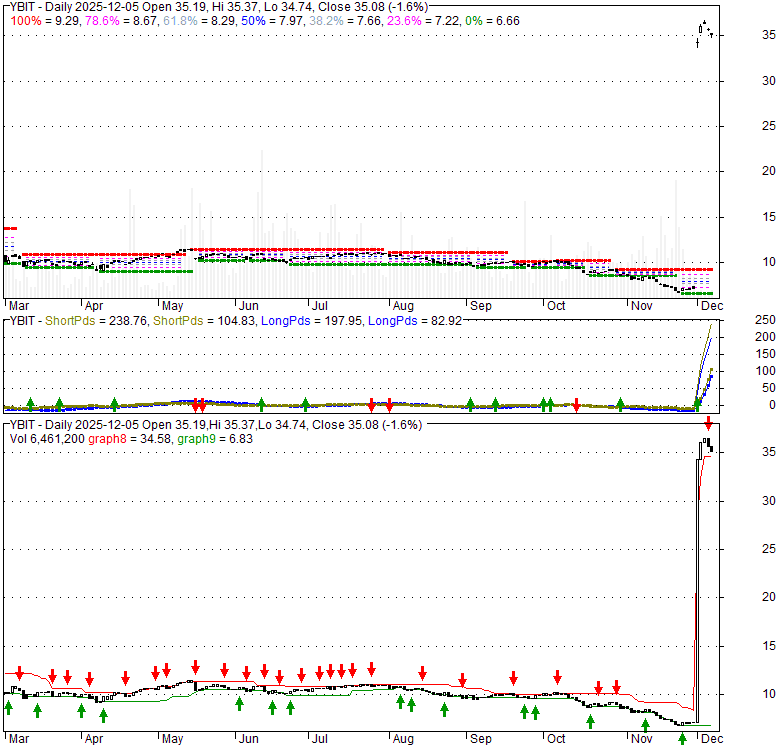Click the Nov label under the top chart
Image resolution: width=780 pixels, height=745 pixels.
click(642, 306)
